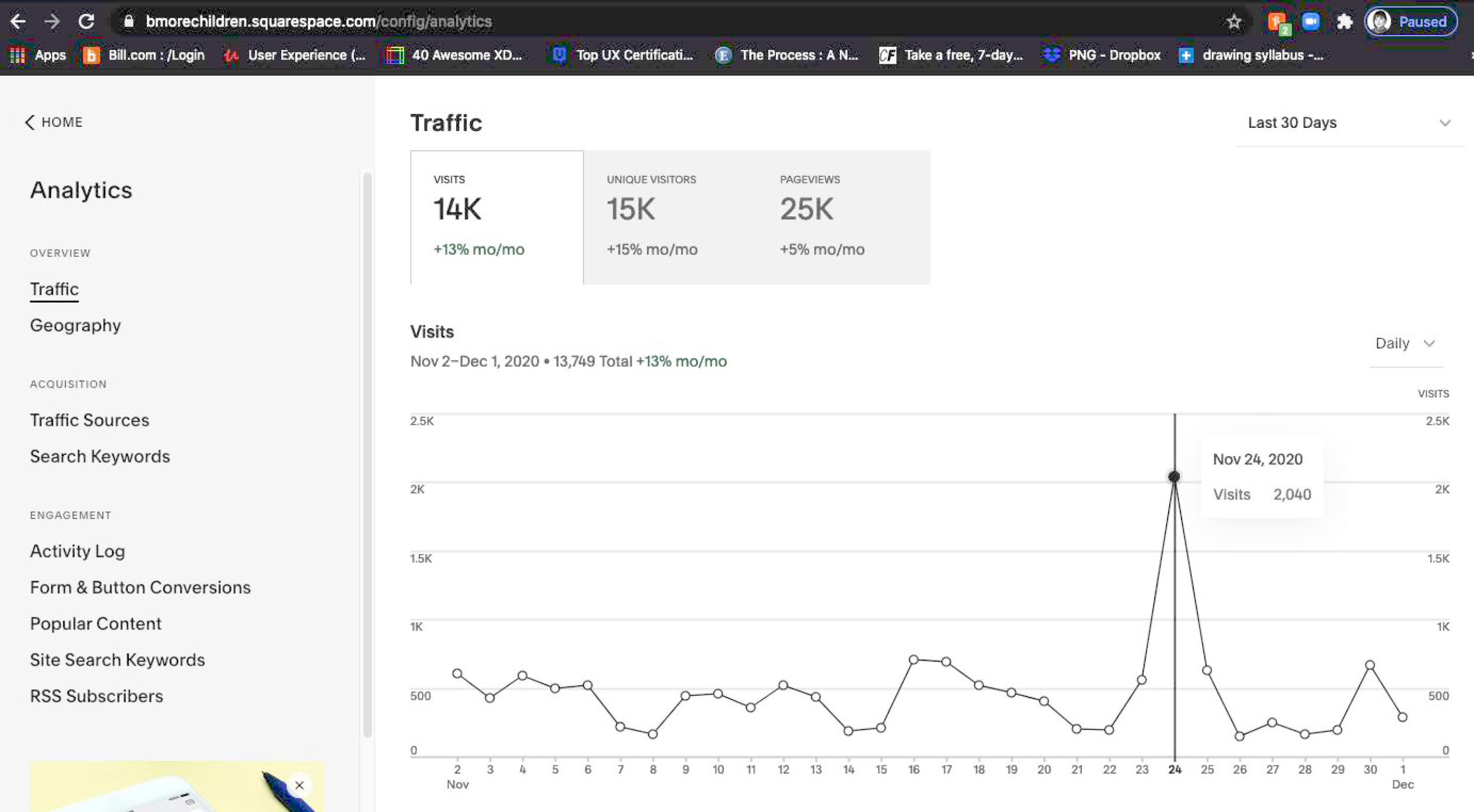Open the Apps grid bookmark

(38, 55)
